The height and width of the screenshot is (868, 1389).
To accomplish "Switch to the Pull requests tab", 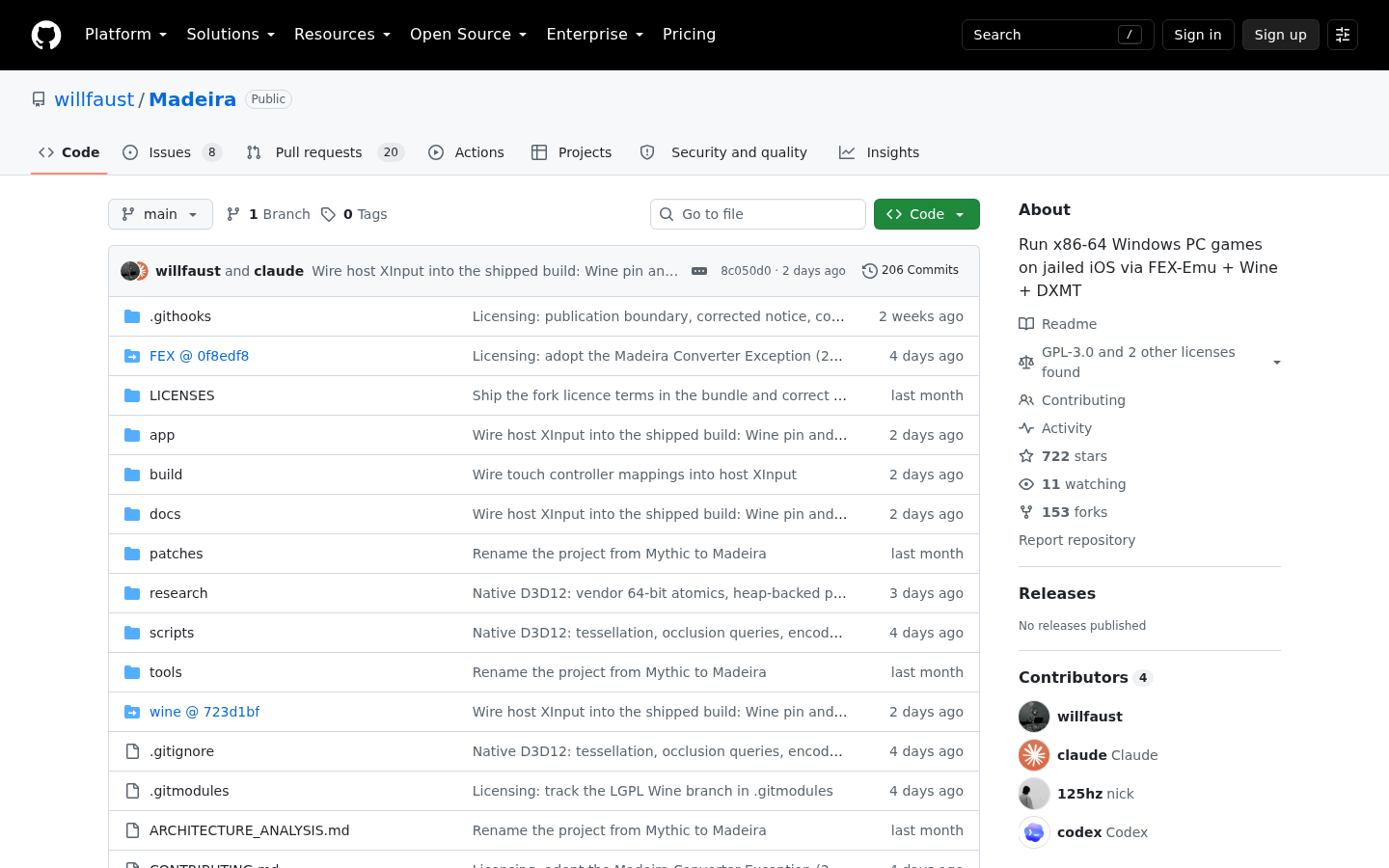I will click(x=325, y=152).
